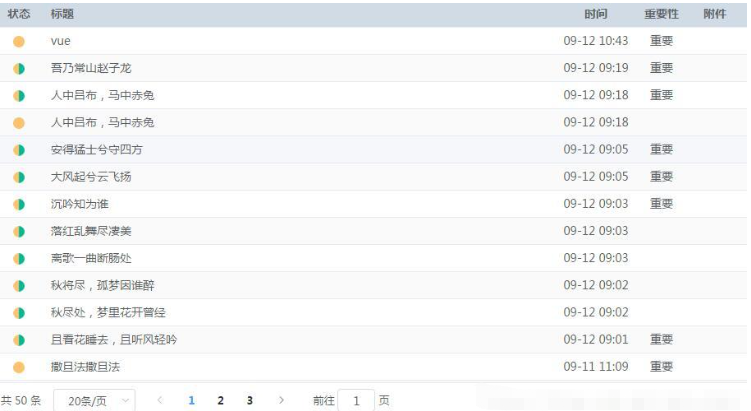Click the 重要性 column header

[x=661, y=14]
